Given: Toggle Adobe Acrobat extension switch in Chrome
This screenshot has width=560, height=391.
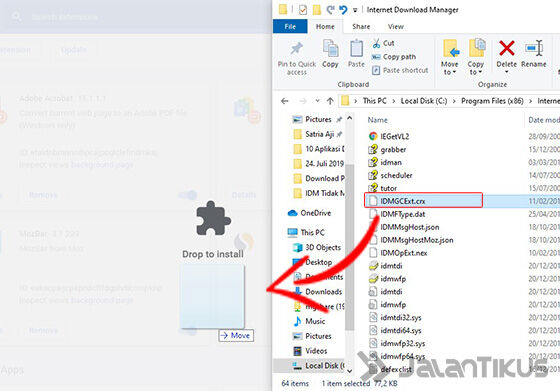Looking at the screenshot, I should coord(188,195).
